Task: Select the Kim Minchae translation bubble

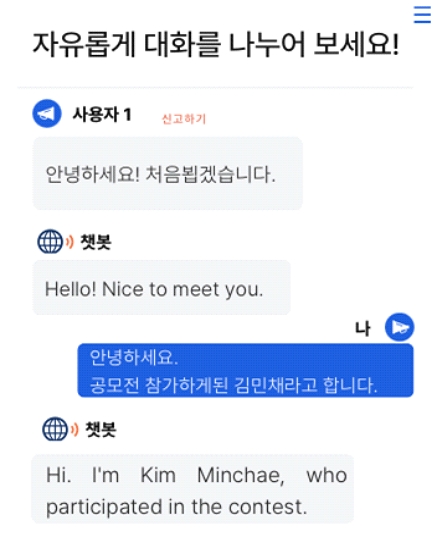Action: click(192, 489)
